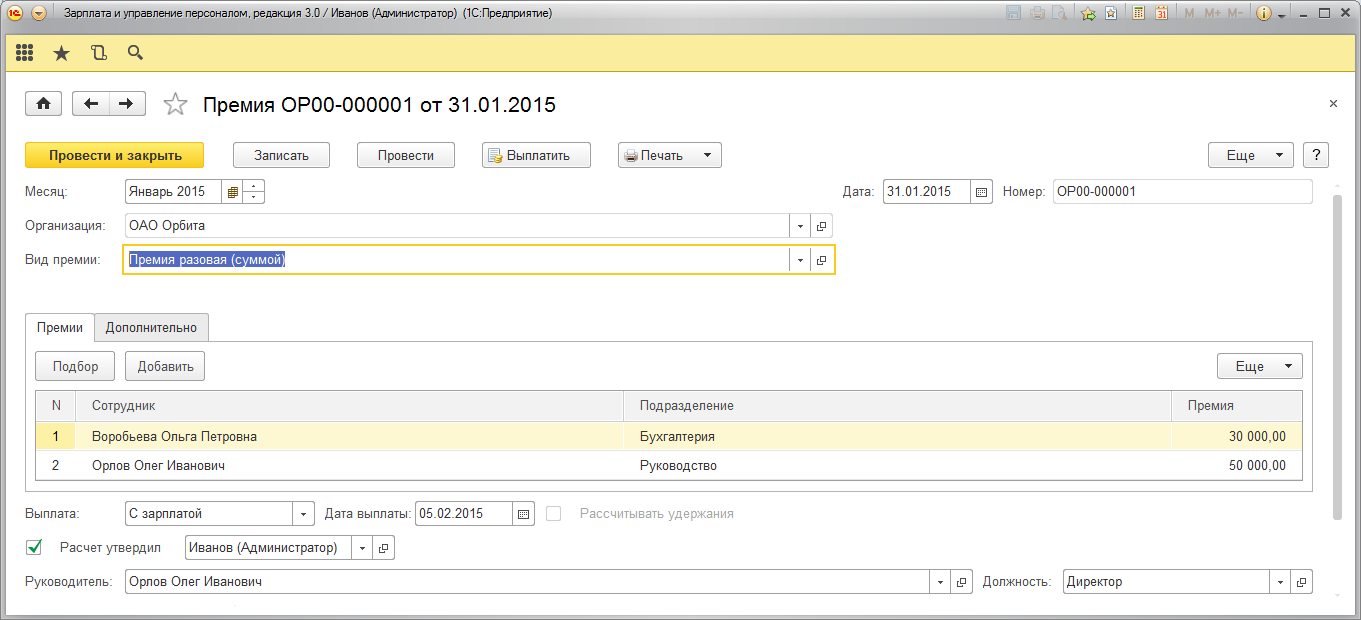This screenshot has width=1361, height=620.
Task: Select row Воробьева Ольга Петровна
Action: (669, 437)
